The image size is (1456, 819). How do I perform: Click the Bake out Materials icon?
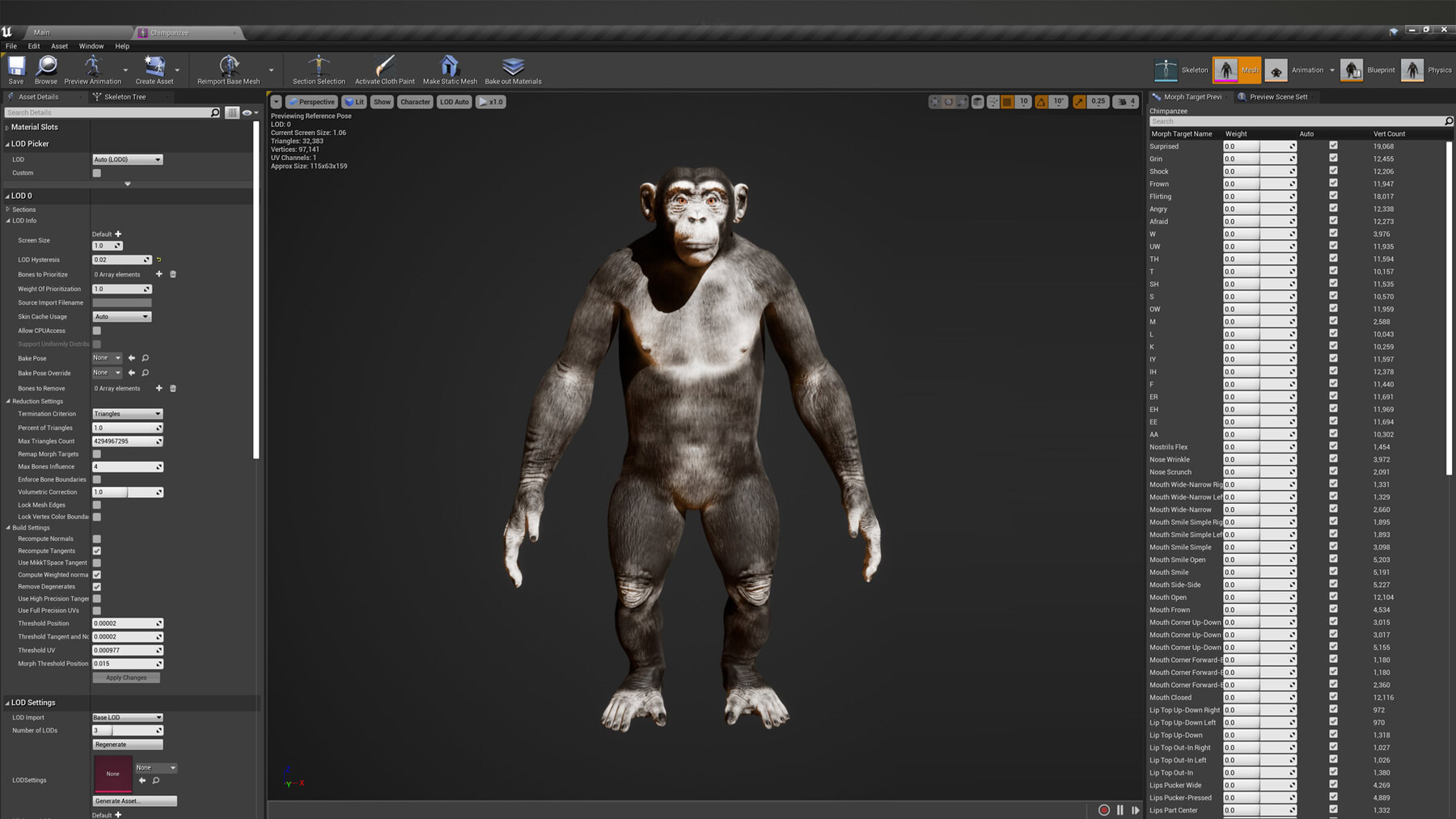pos(512,70)
